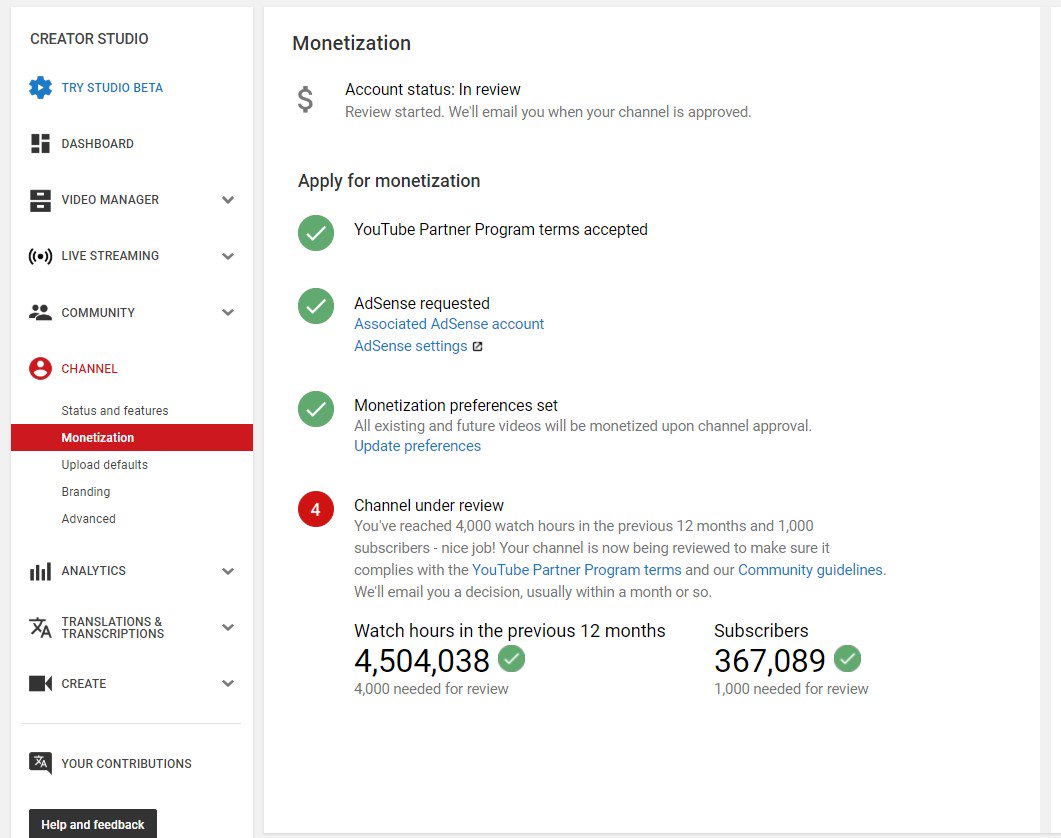Expand the Analytics chevron
1061x838 pixels.
point(228,571)
